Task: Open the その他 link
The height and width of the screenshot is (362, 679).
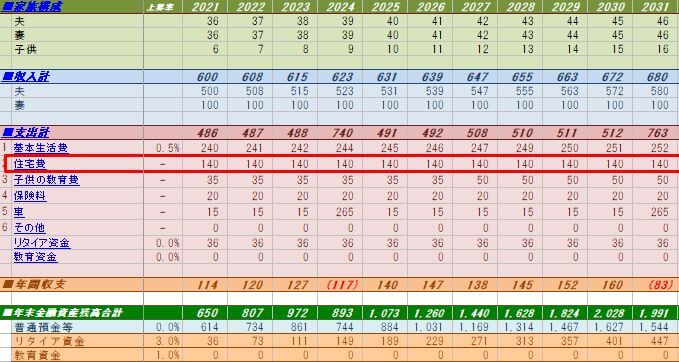Action: tap(29, 227)
